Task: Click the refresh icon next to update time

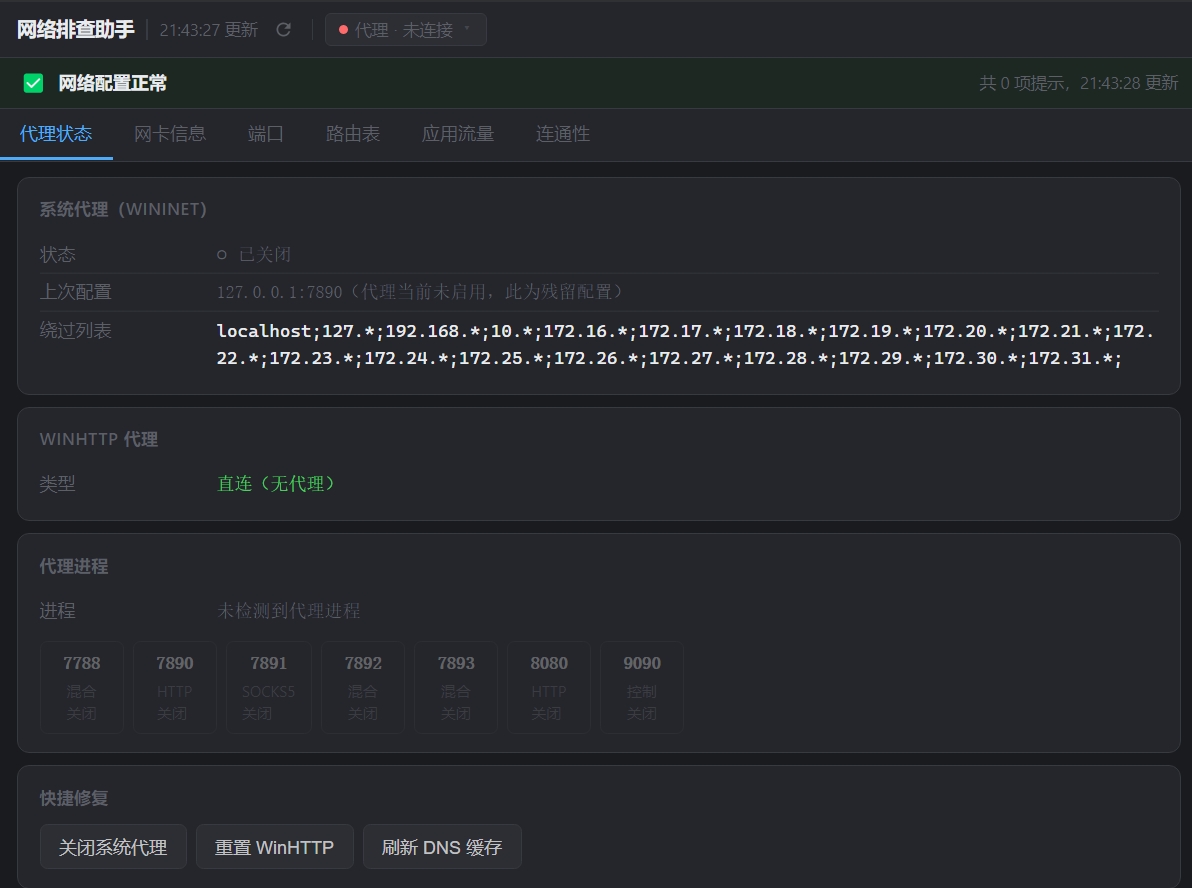Action: [284, 30]
